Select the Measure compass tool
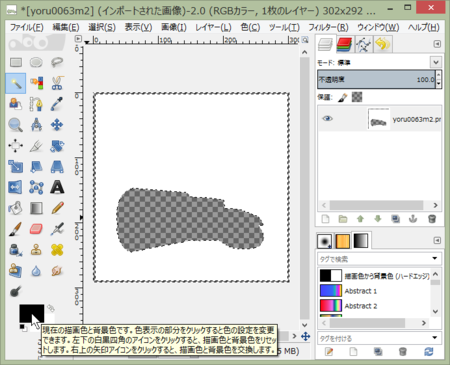 tap(36, 125)
